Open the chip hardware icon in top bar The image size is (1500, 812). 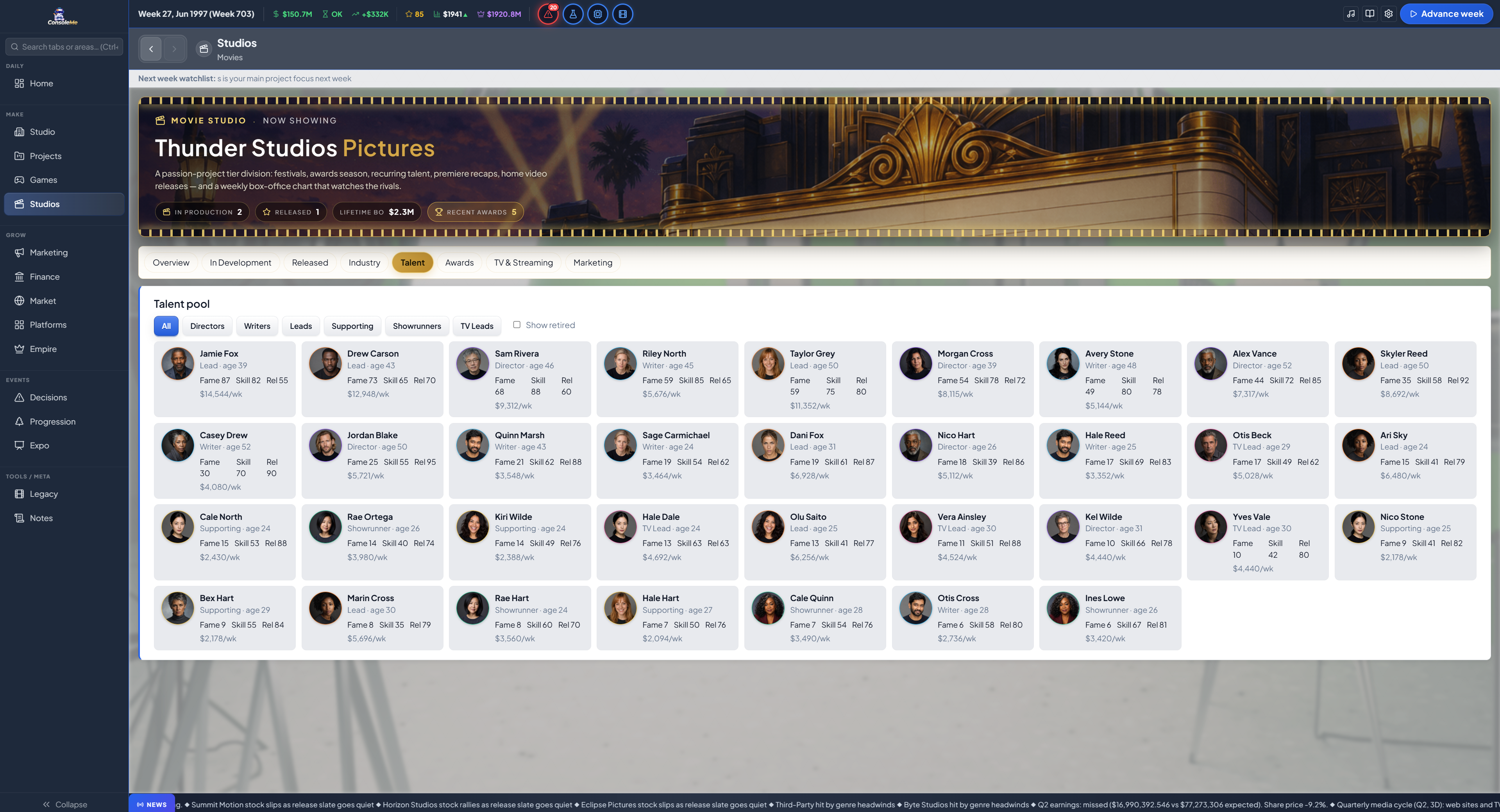[597, 14]
